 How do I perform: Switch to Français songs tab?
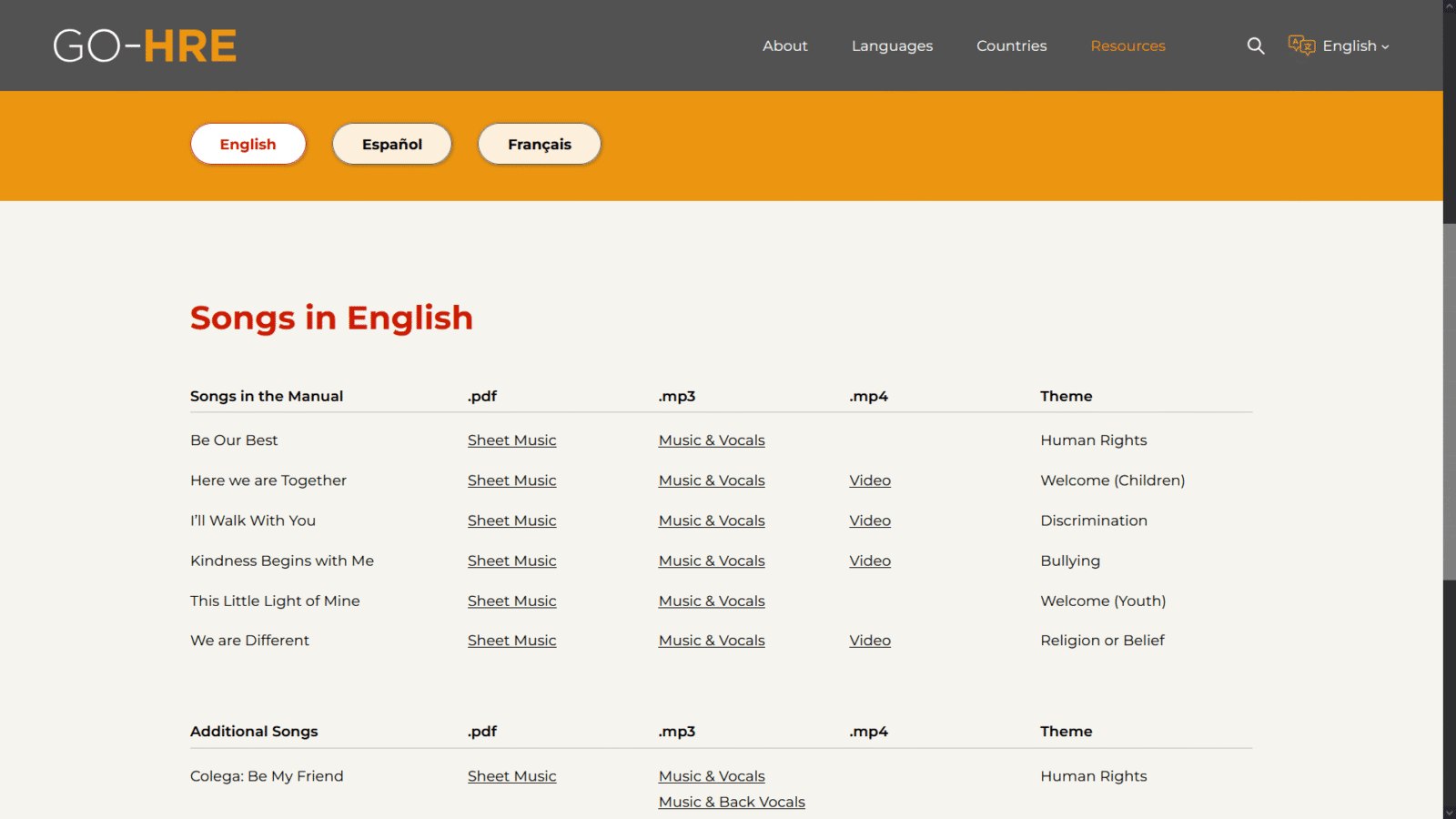pyautogui.click(x=540, y=144)
